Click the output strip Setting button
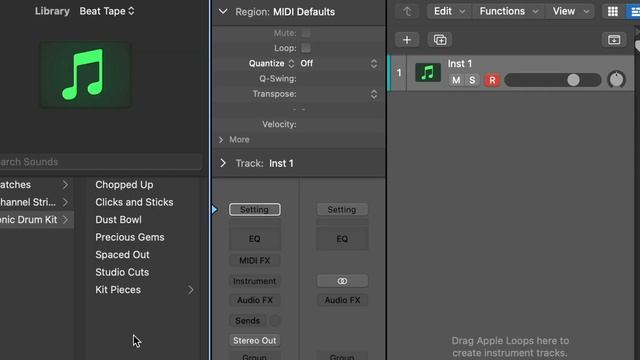 (342, 209)
